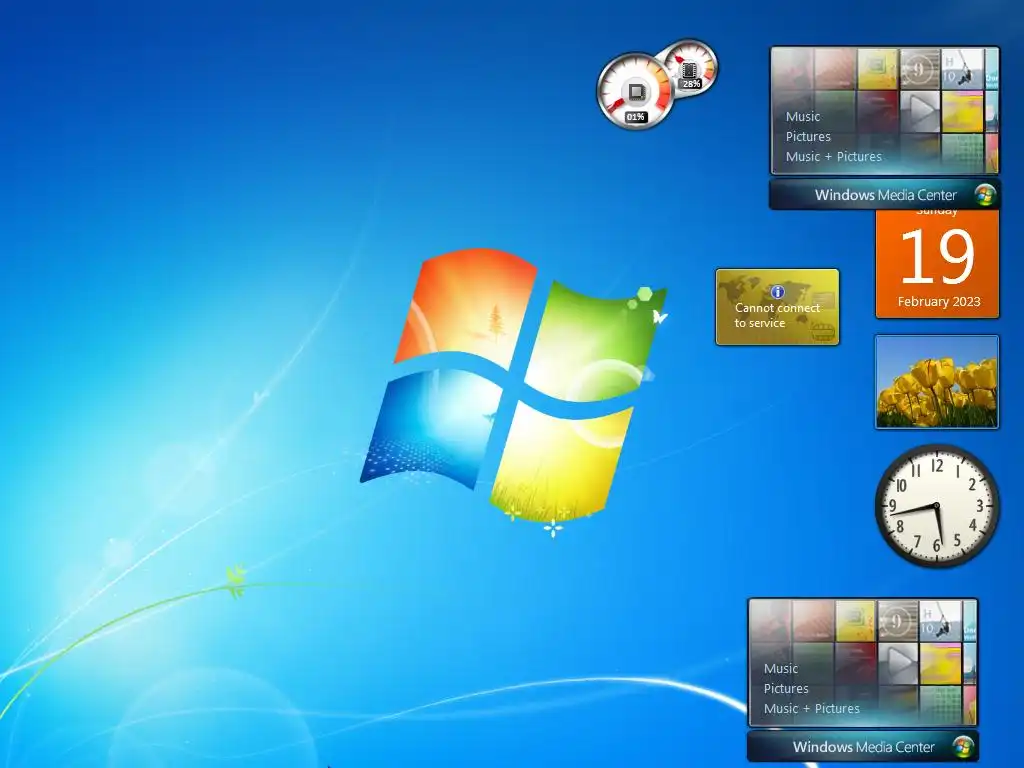Select Music + Pictures in the lower Media Center gadget
This screenshot has width=1024, height=768.
pos(811,709)
